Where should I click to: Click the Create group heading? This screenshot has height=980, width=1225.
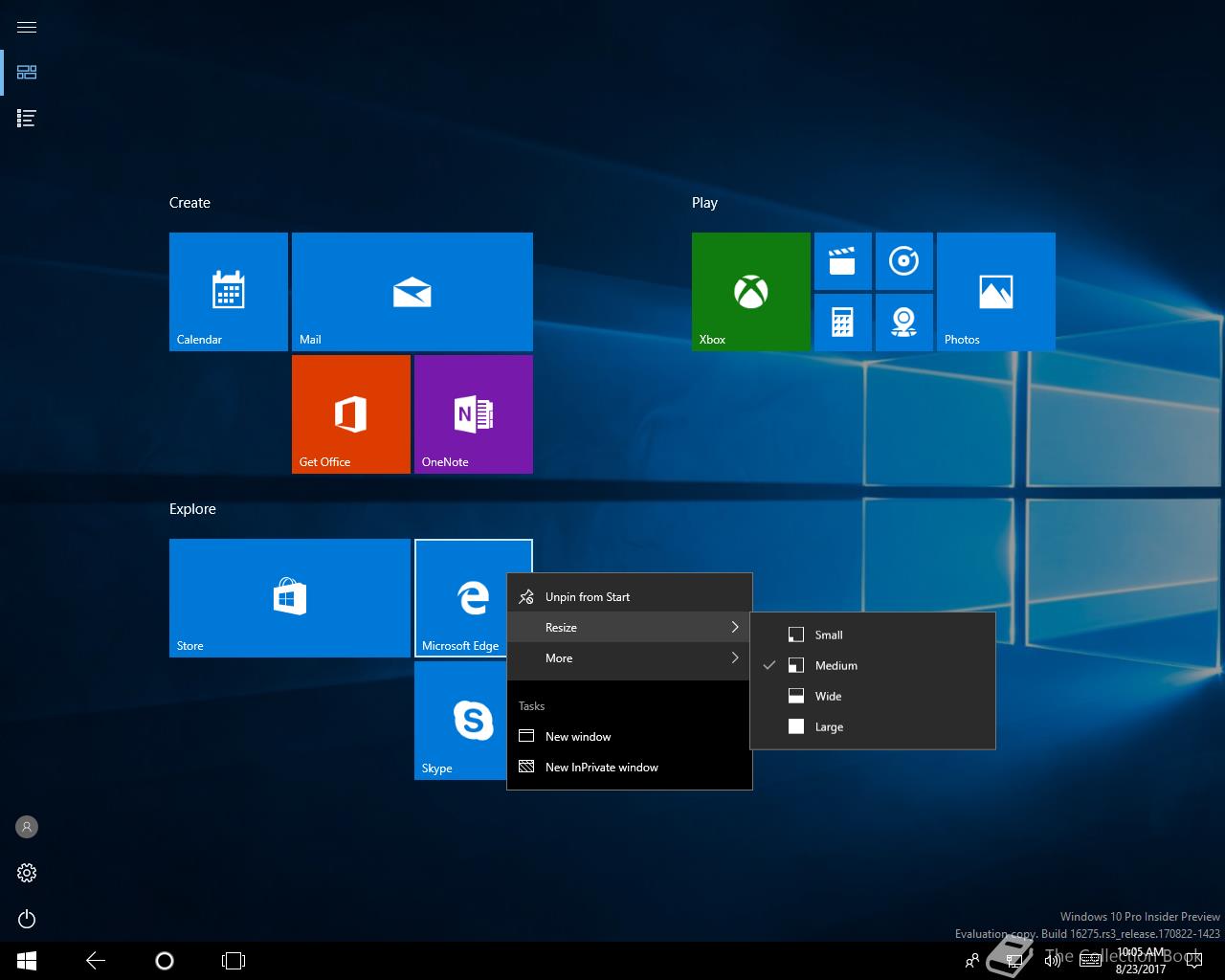pyautogui.click(x=189, y=203)
